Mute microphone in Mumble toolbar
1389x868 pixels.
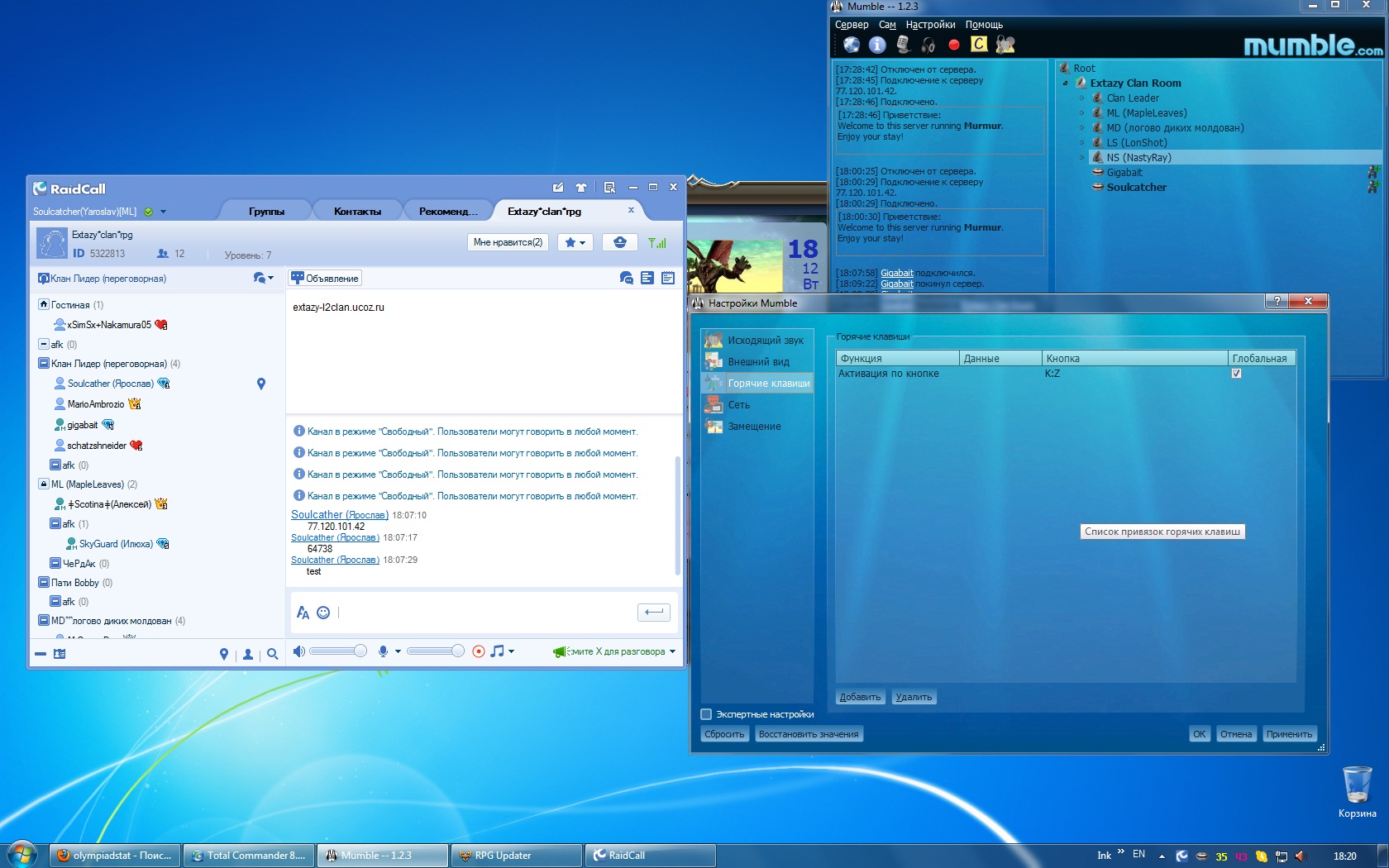click(x=903, y=45)
